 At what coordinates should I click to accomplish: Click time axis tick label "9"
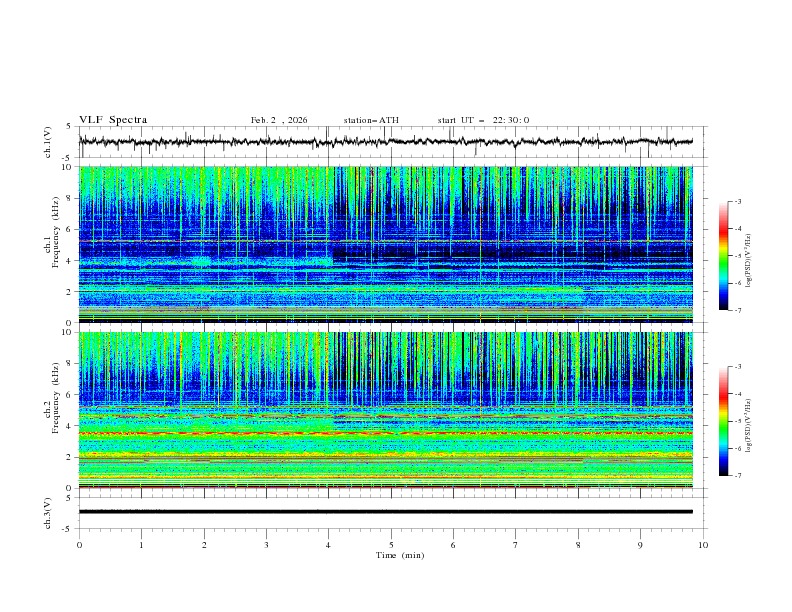[640, 545]
